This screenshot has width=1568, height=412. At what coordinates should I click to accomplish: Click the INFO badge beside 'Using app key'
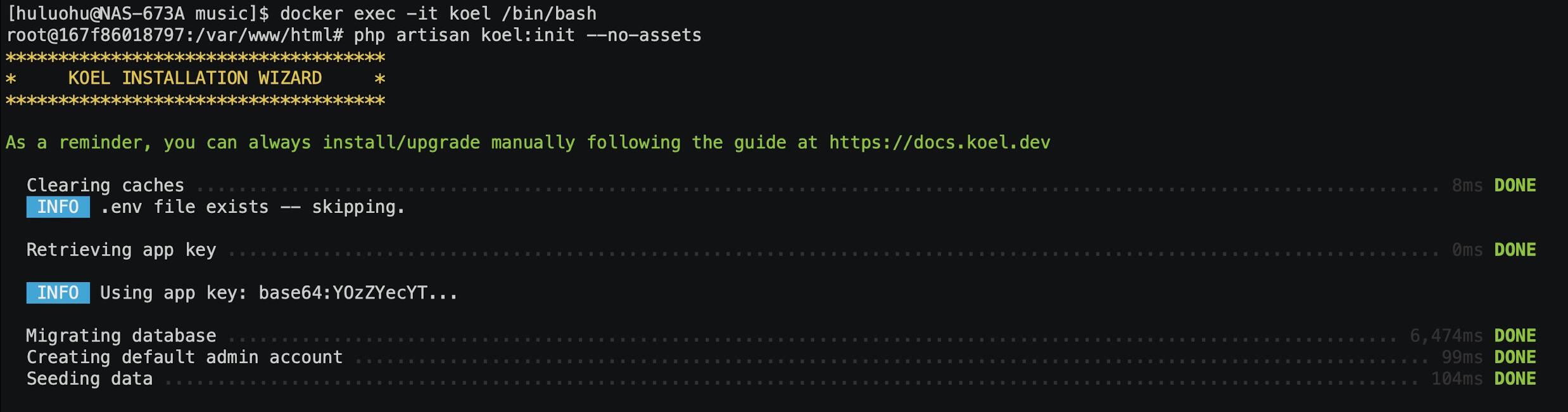click(58, 293)
